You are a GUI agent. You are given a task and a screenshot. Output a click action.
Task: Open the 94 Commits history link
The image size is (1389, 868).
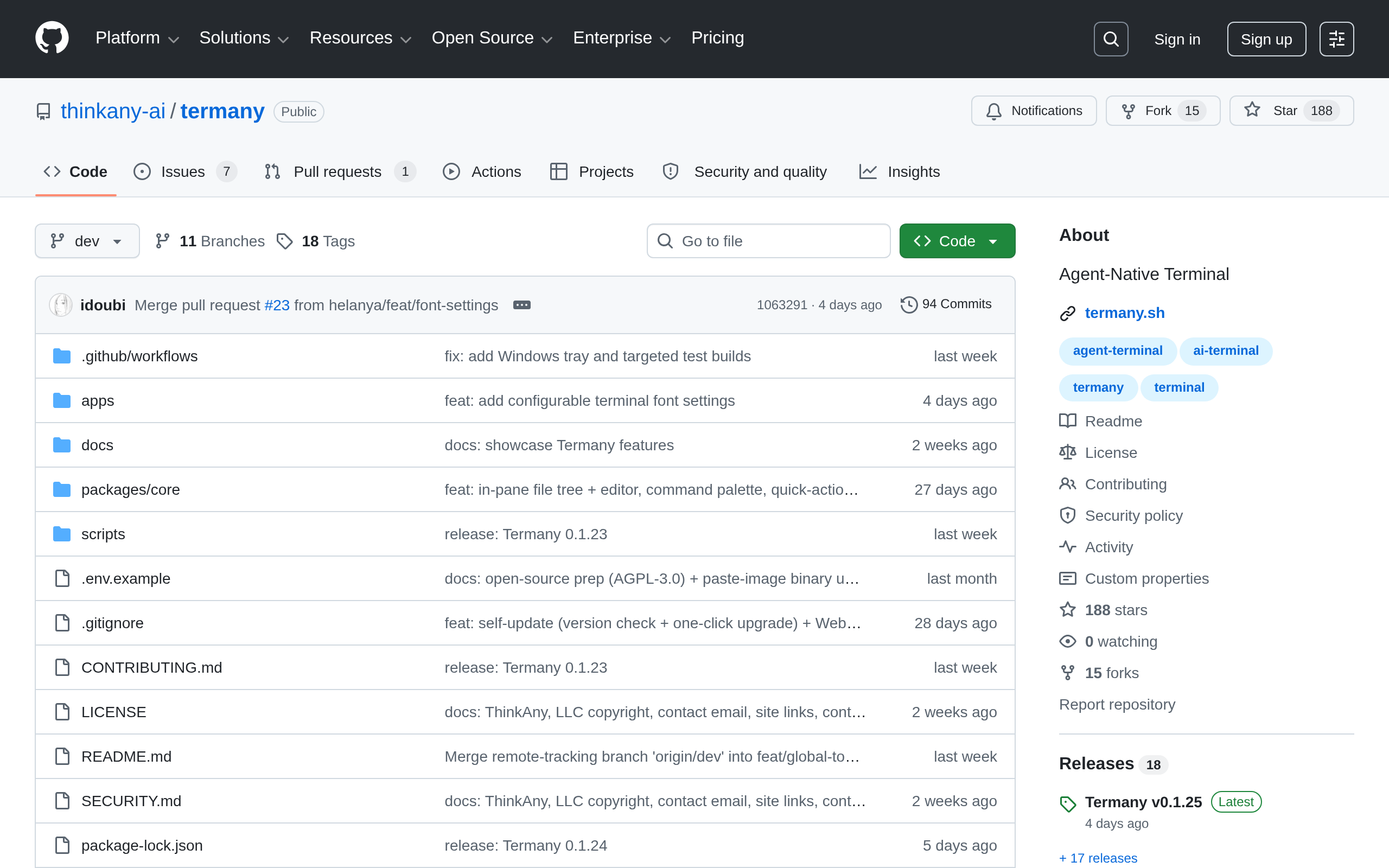[946, 304]
